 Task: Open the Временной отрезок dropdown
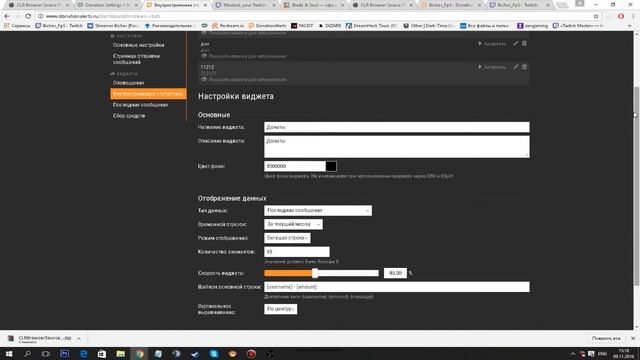293,224
